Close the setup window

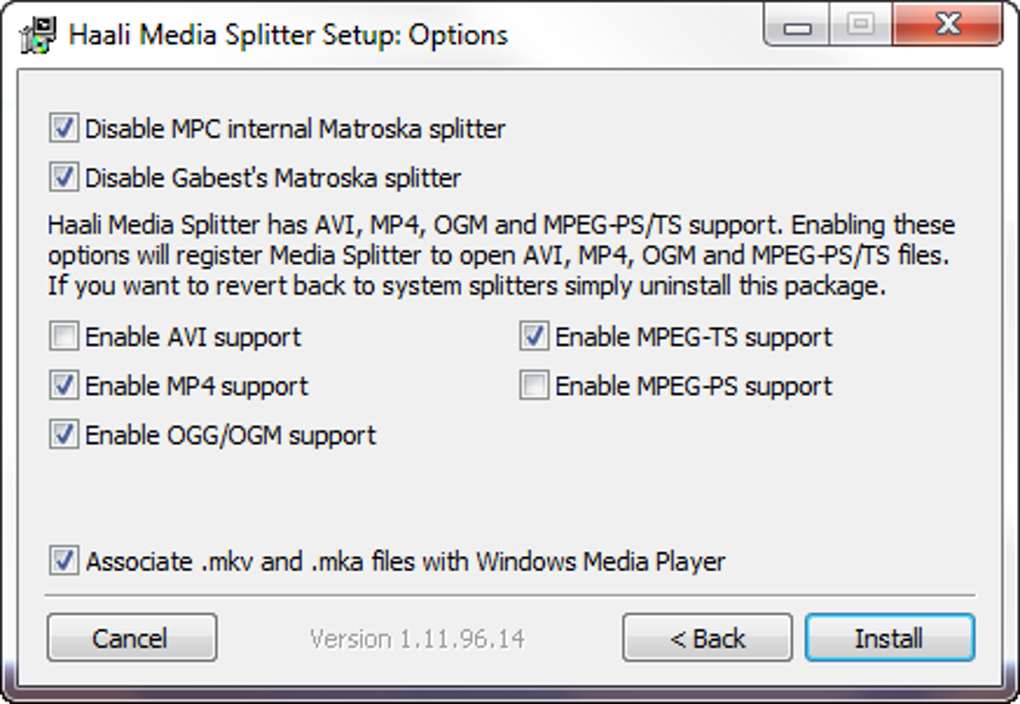pos(947,26)
